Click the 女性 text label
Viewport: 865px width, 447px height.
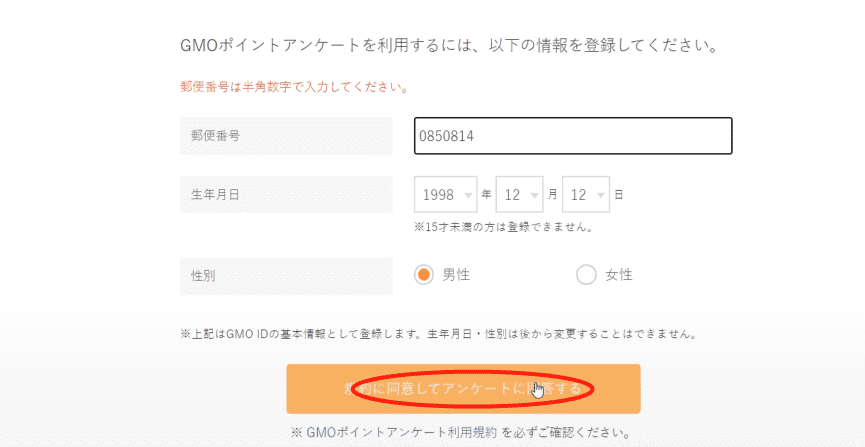pyautogui.click(x=619, y=275)
